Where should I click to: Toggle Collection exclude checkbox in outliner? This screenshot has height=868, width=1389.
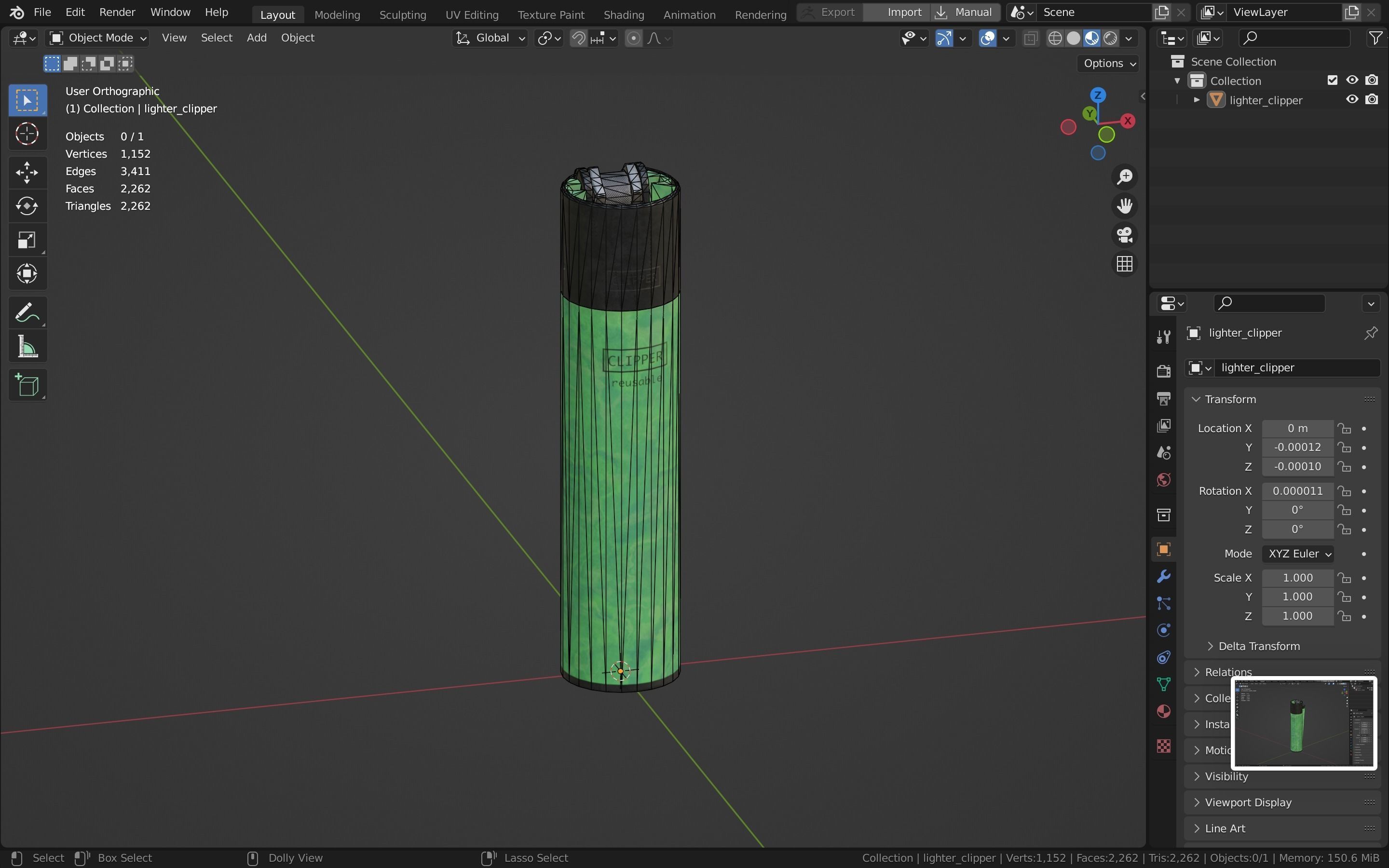(x=1332, y=81)
